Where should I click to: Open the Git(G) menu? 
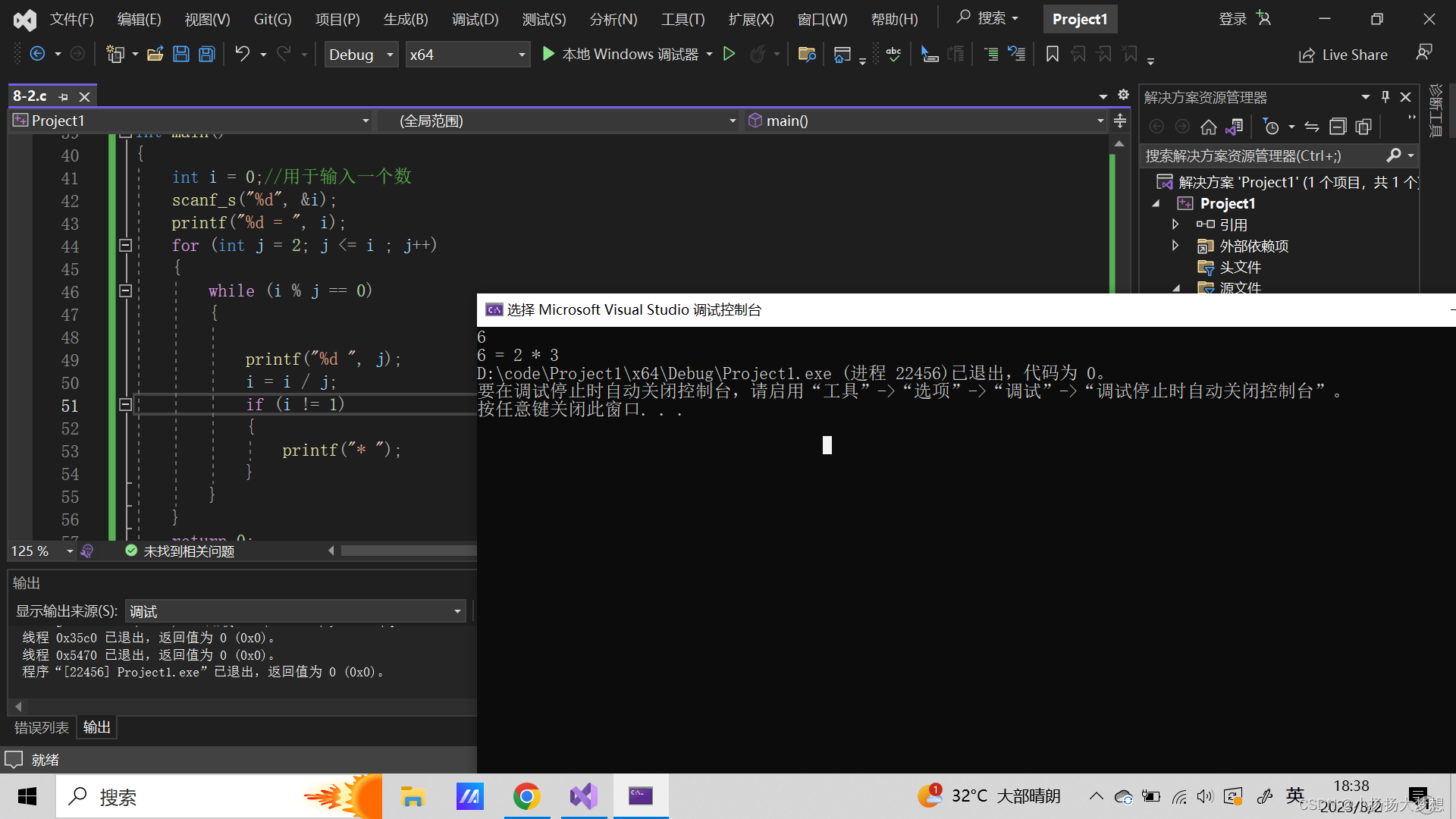272,19
